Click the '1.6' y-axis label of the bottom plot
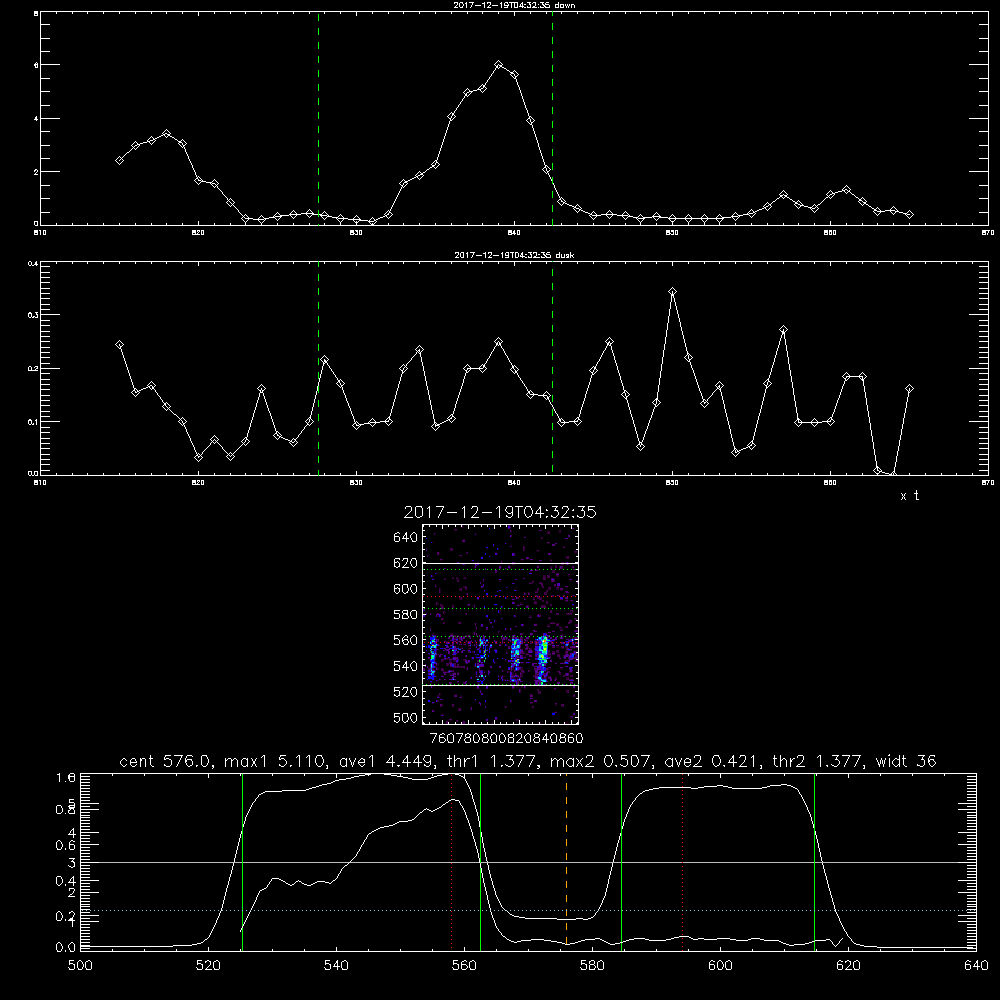The width and height of the screenshot is (1000, 1000). (x=66, y=777)
